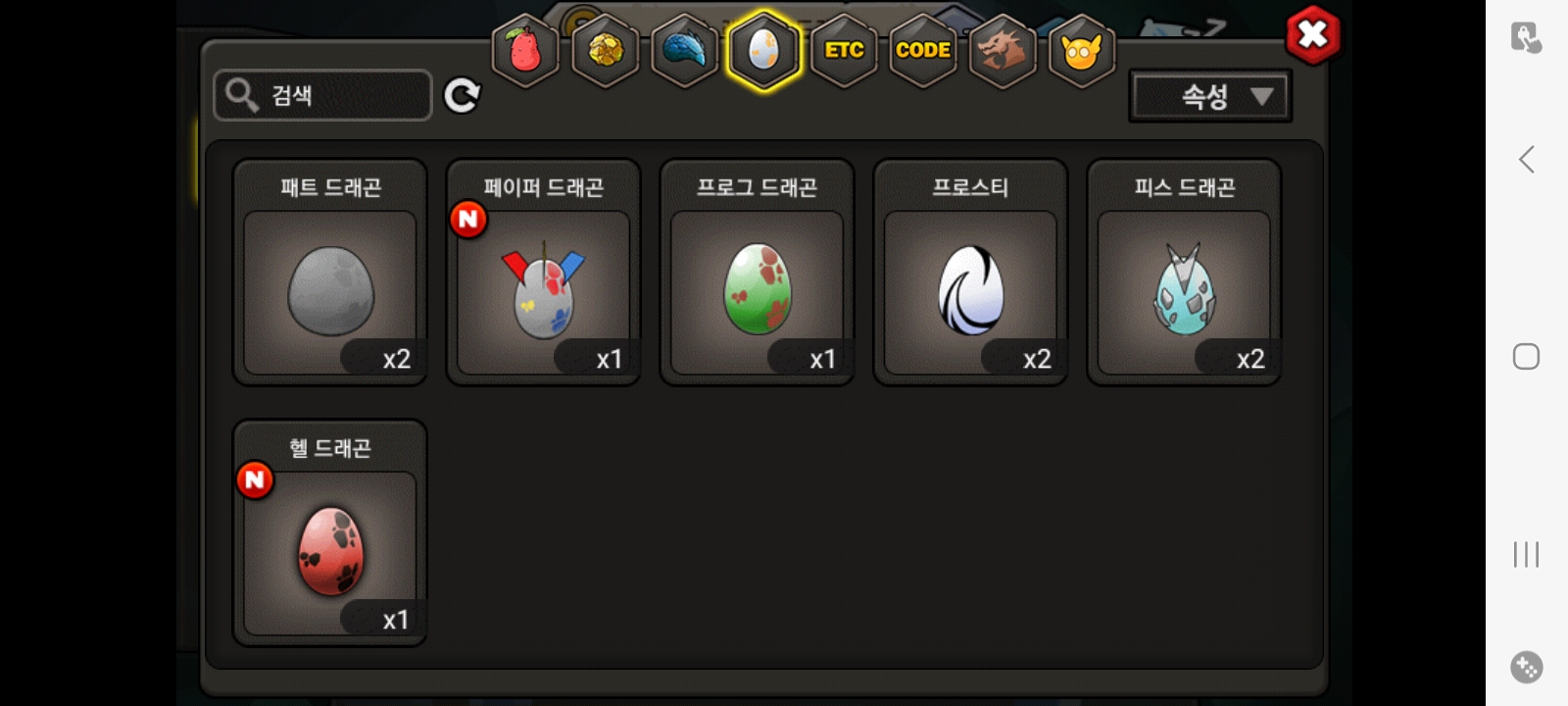Switch to the CODE tab
Screen dimensions: 1568x706
[x=923, y=50]
